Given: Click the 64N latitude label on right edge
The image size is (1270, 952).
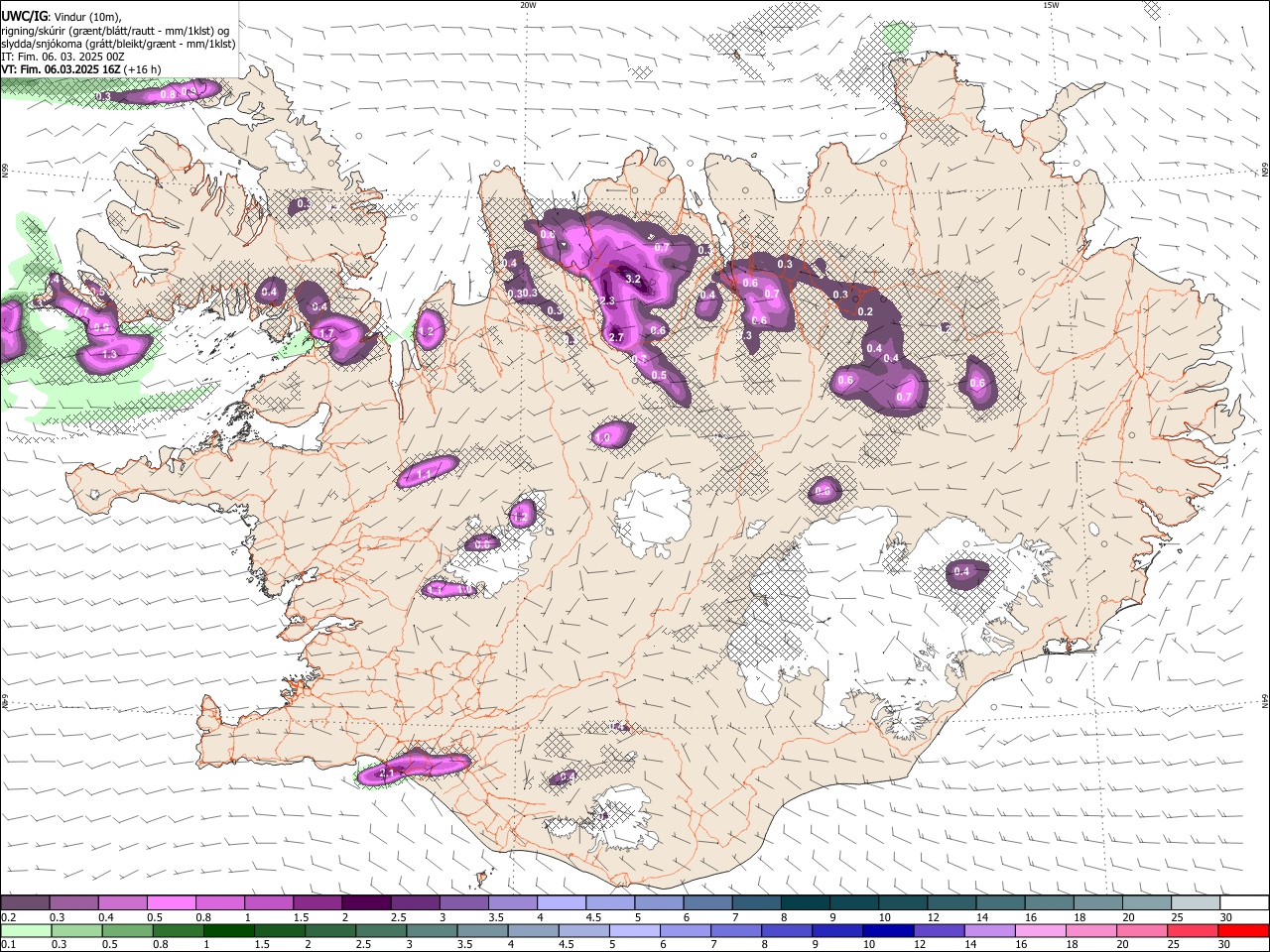Looking at the screenshot, I should (x=1265, y=701).
